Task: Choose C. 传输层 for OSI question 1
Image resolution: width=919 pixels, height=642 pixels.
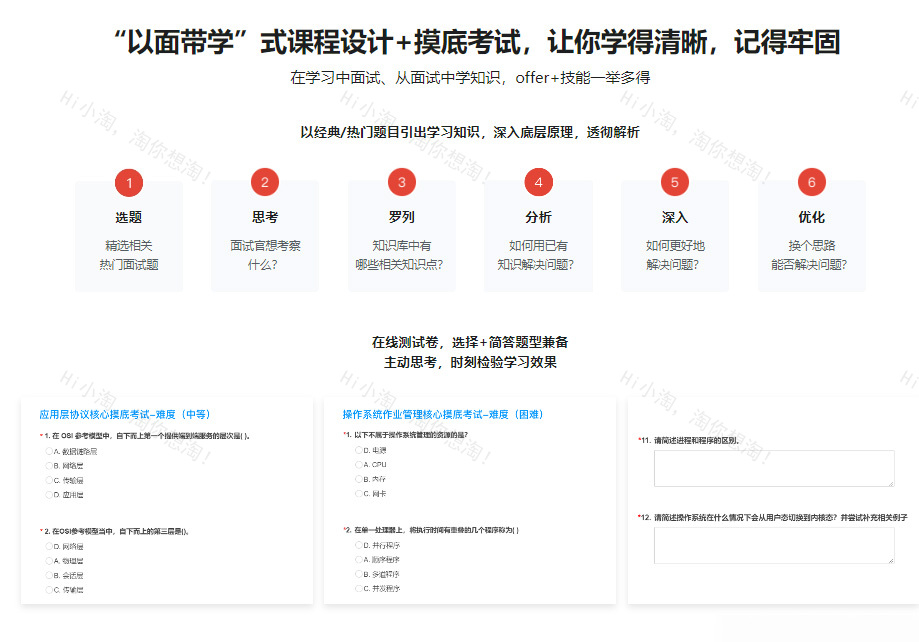Action: coord(49,480)
